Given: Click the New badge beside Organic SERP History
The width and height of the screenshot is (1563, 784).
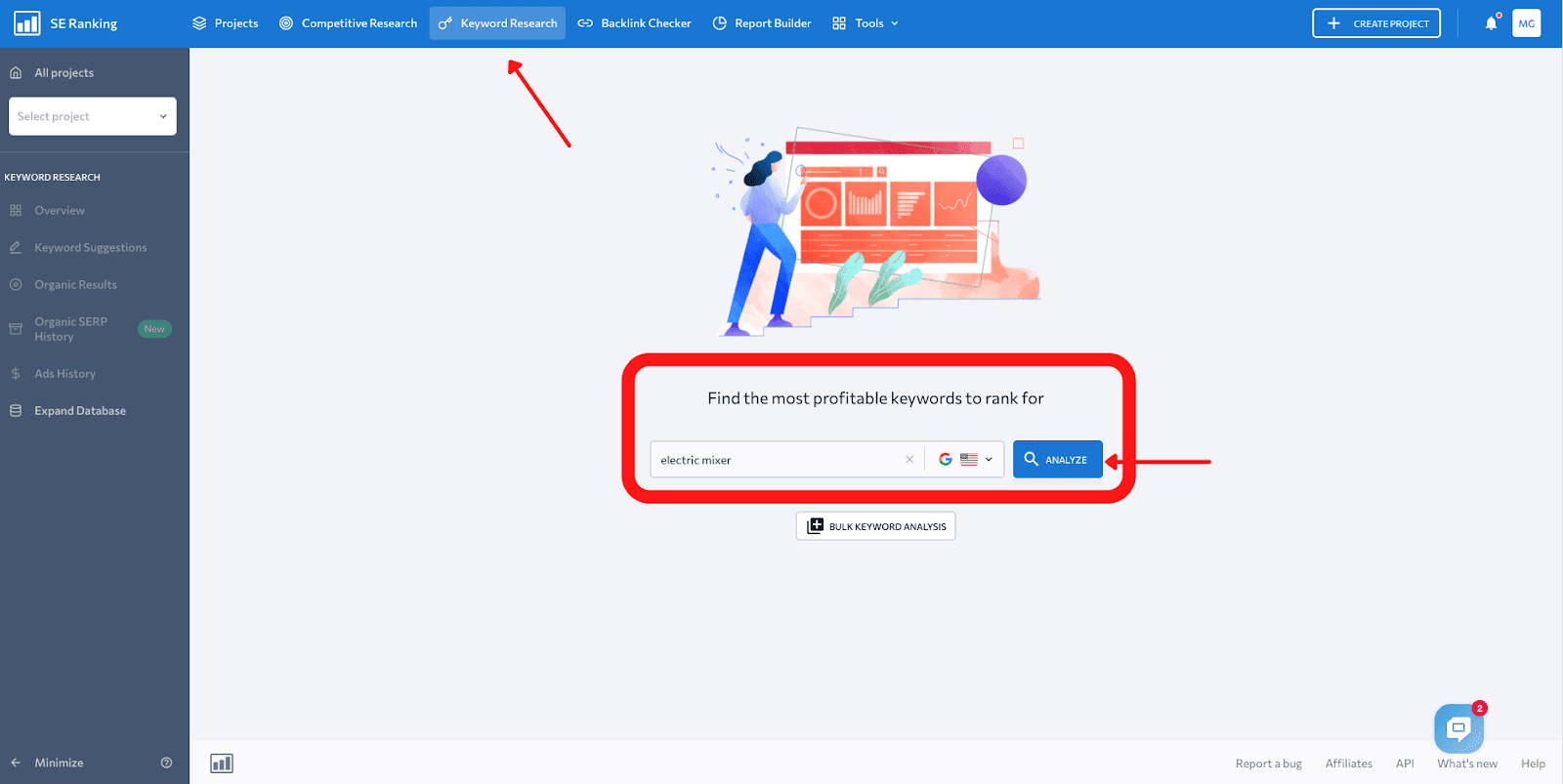Looking at the screenshot, I should click(x=154, y=329).
